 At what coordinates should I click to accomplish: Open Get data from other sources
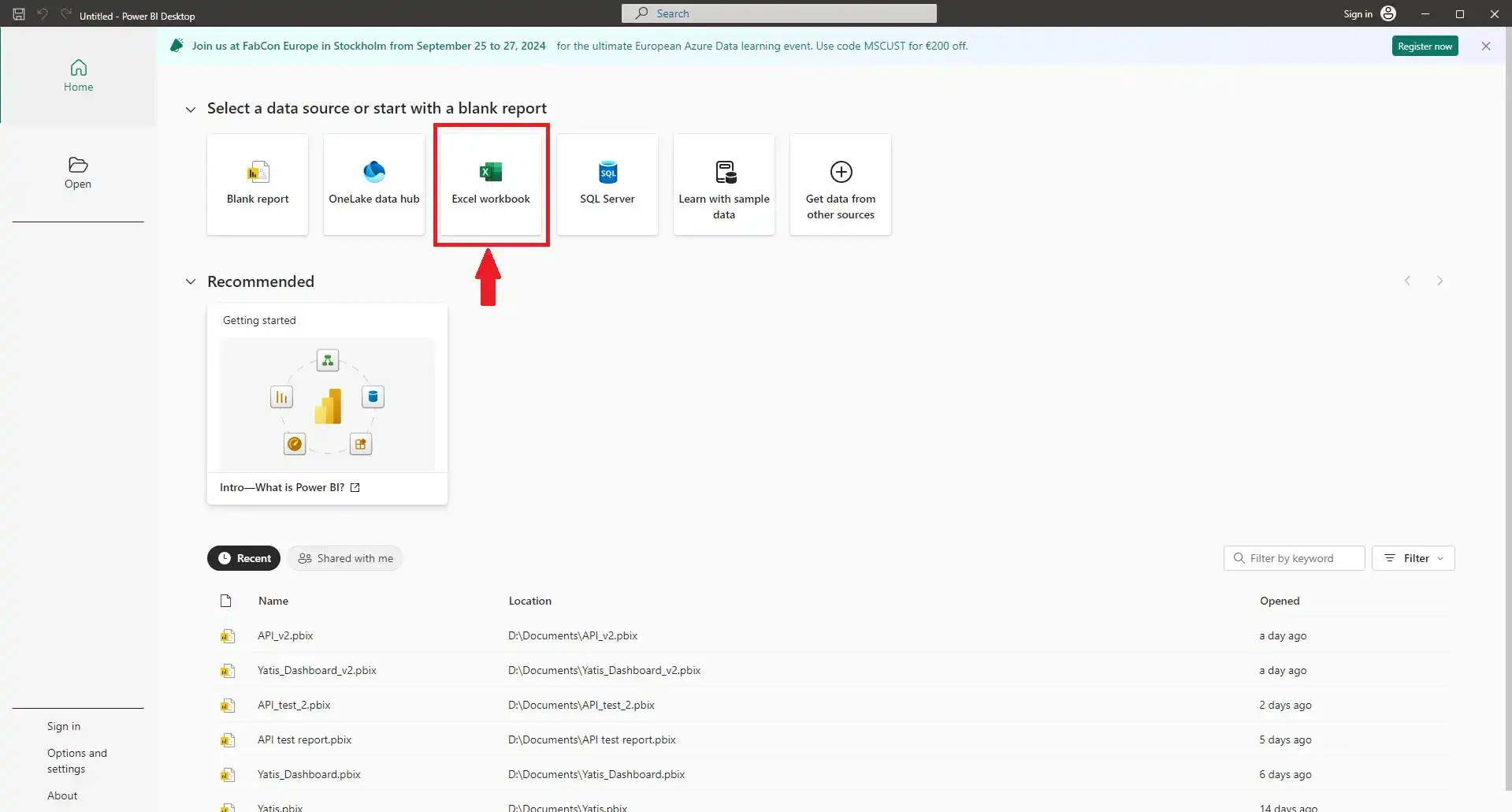click(840, 184)
